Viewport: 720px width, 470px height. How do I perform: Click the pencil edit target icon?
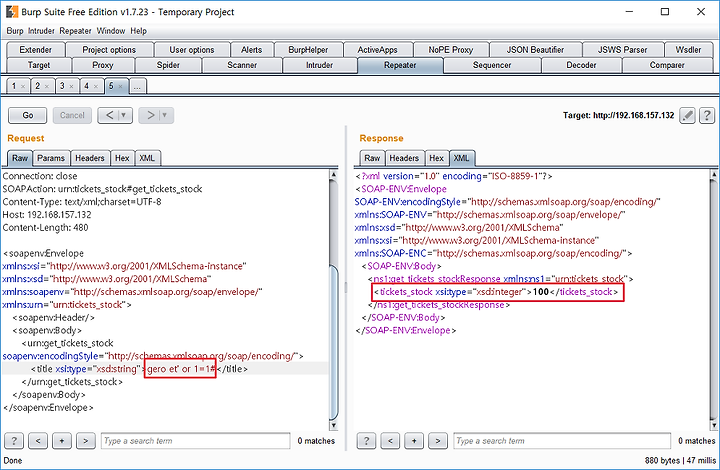[x=687, y=115]
